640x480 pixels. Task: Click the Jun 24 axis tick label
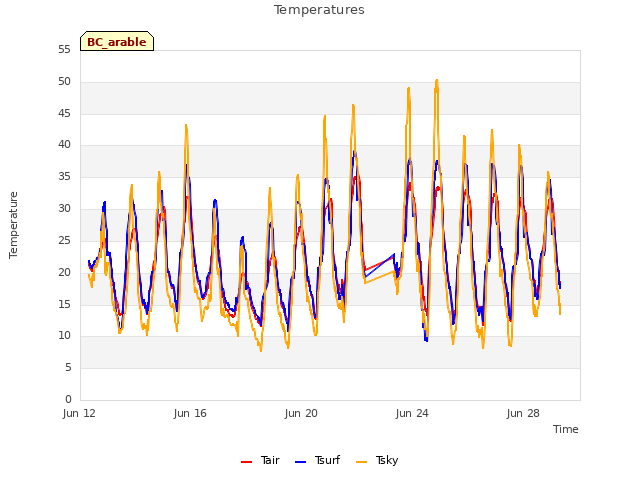(x=412, y=413)
